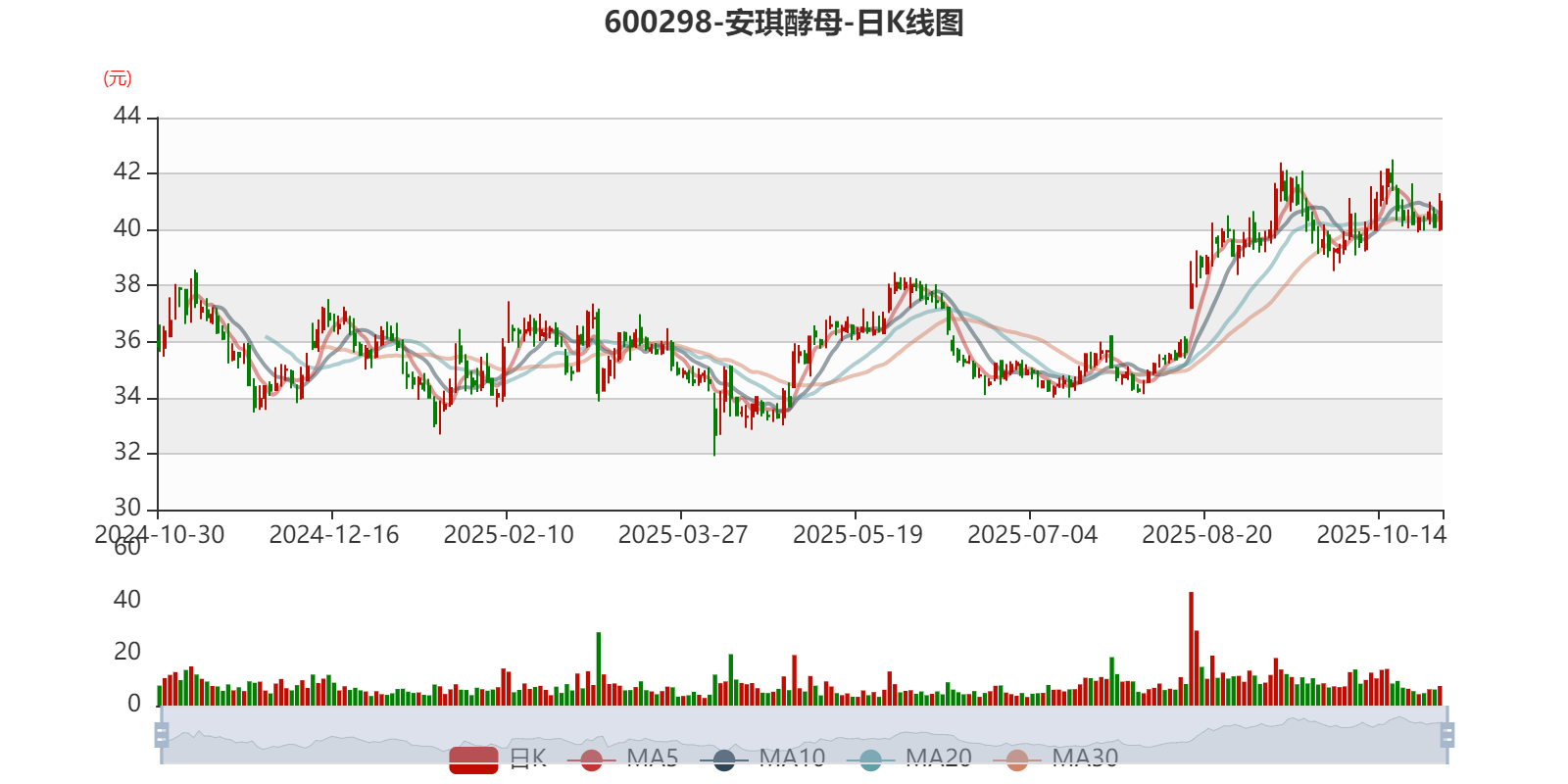The image size is (1568, 784).
Task: Click the 20 volume axis label
Action: click(127, 652)
